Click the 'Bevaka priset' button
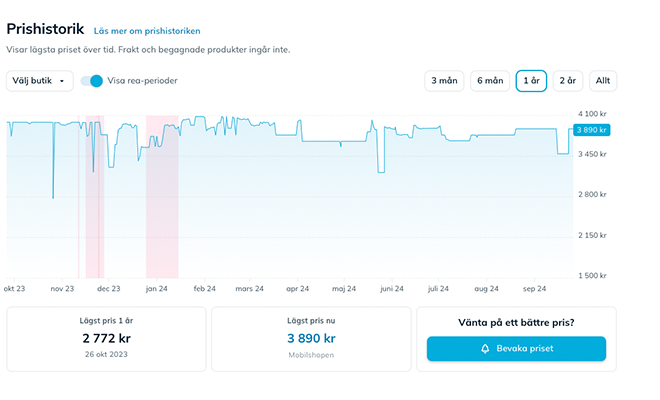This screenshot has width=660, height=400. 516,349
